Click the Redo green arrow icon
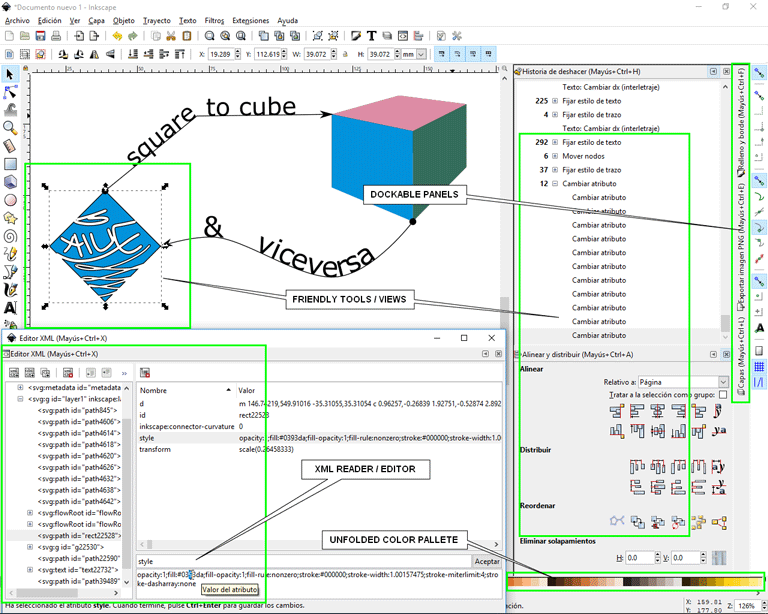768x614 pixels. point(133,36)
